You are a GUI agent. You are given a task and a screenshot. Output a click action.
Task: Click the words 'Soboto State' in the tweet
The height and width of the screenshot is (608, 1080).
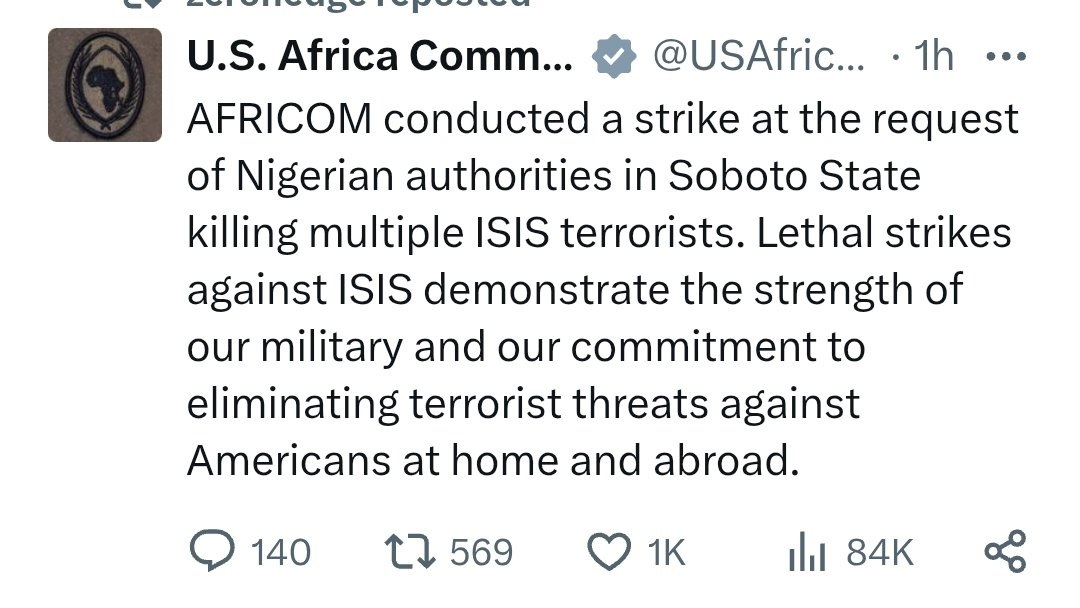click(793, 176)
